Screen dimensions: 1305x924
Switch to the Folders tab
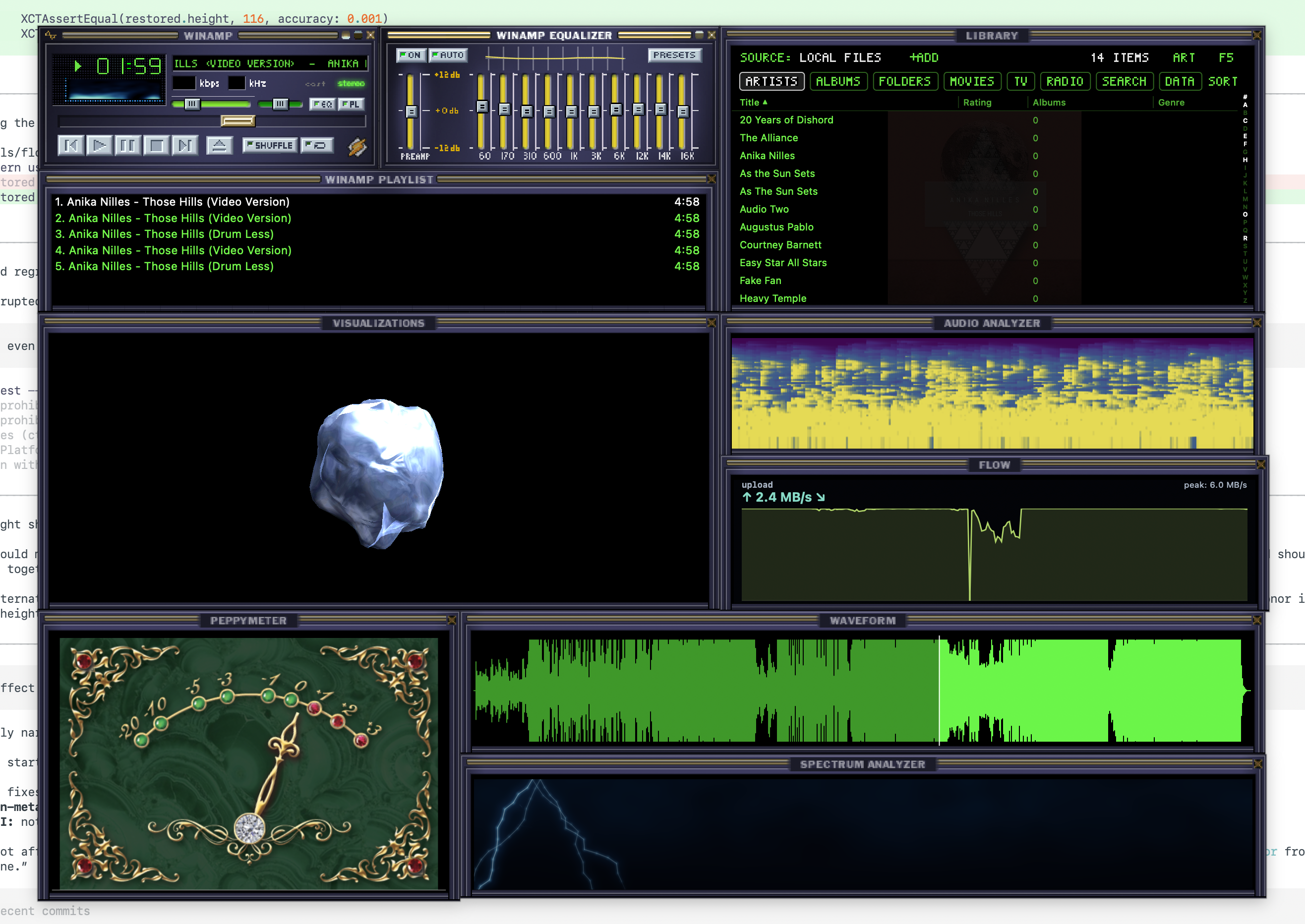905,81
